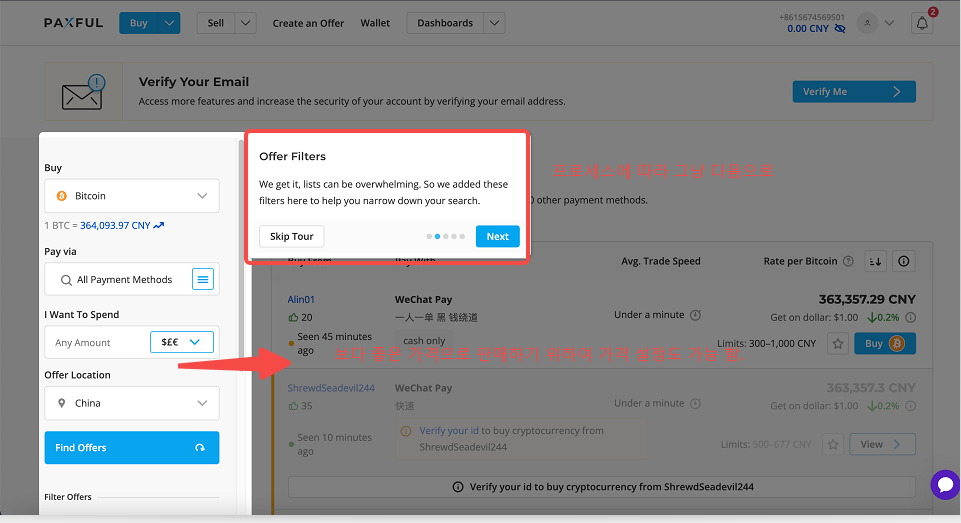Click the Next button in tour

(498, 237)
